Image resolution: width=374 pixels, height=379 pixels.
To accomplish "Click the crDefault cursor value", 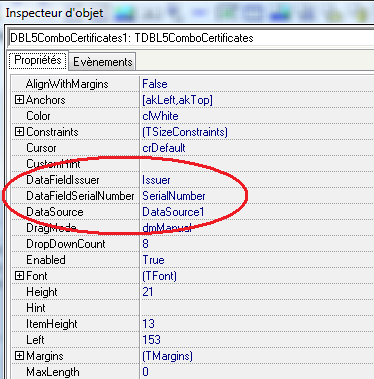I will click(x=164, y=148).
